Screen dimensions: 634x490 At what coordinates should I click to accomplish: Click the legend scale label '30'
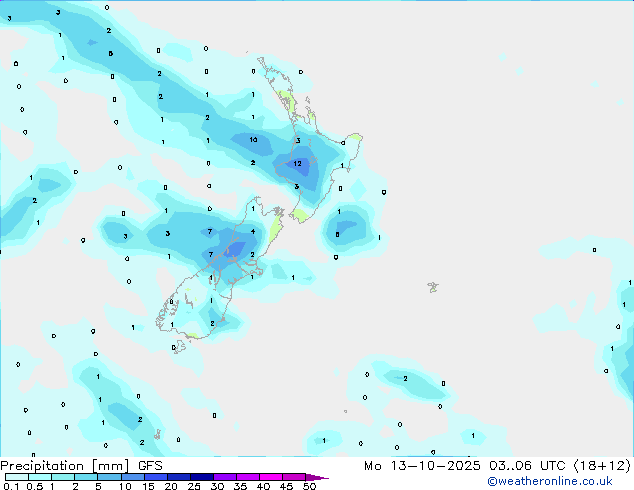coord(217,486)
